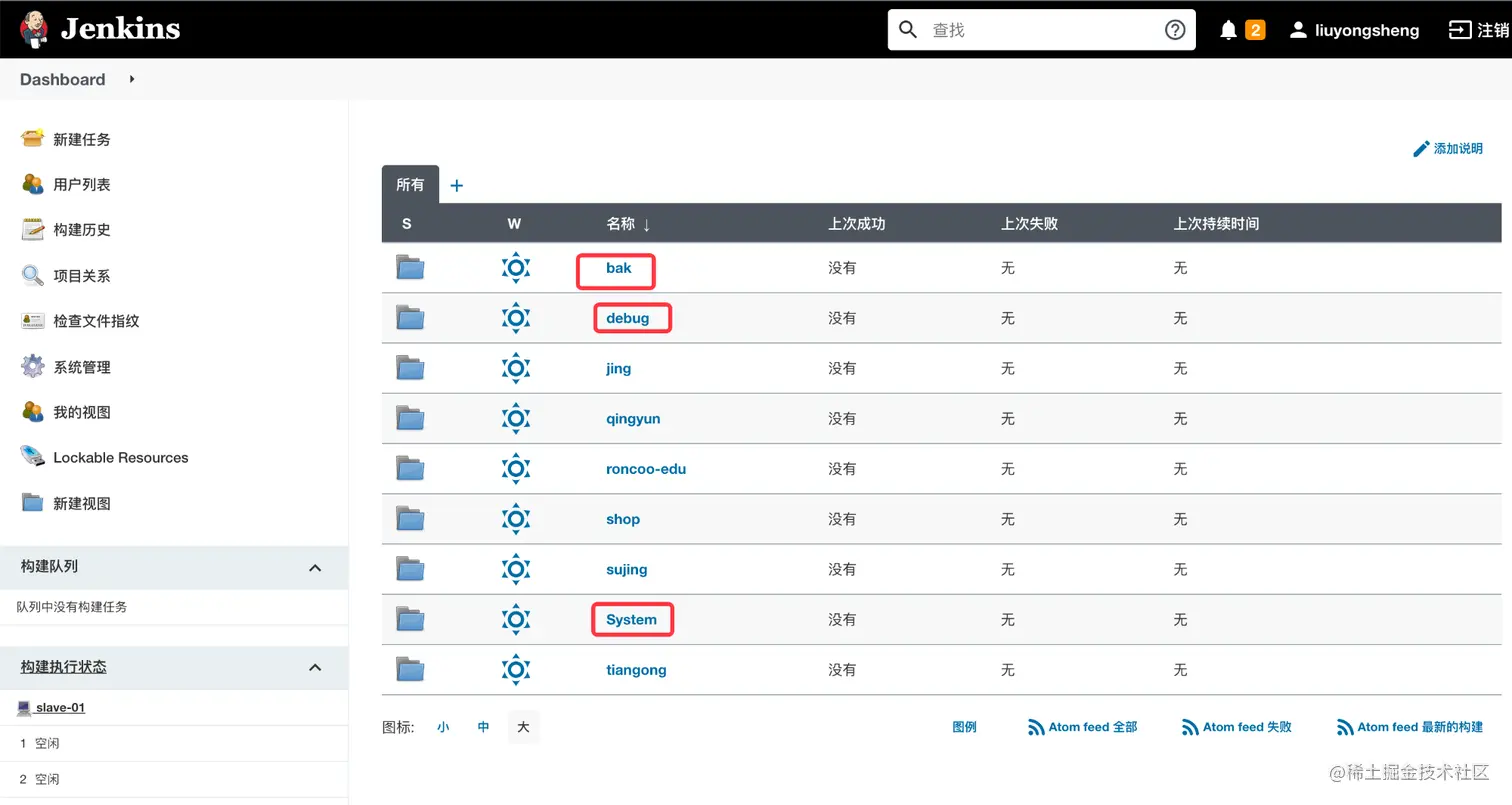Viewport: 1512px width, 805px height.
Task: Collapse the 构建队列 panel
Action: tap(315, 567)
